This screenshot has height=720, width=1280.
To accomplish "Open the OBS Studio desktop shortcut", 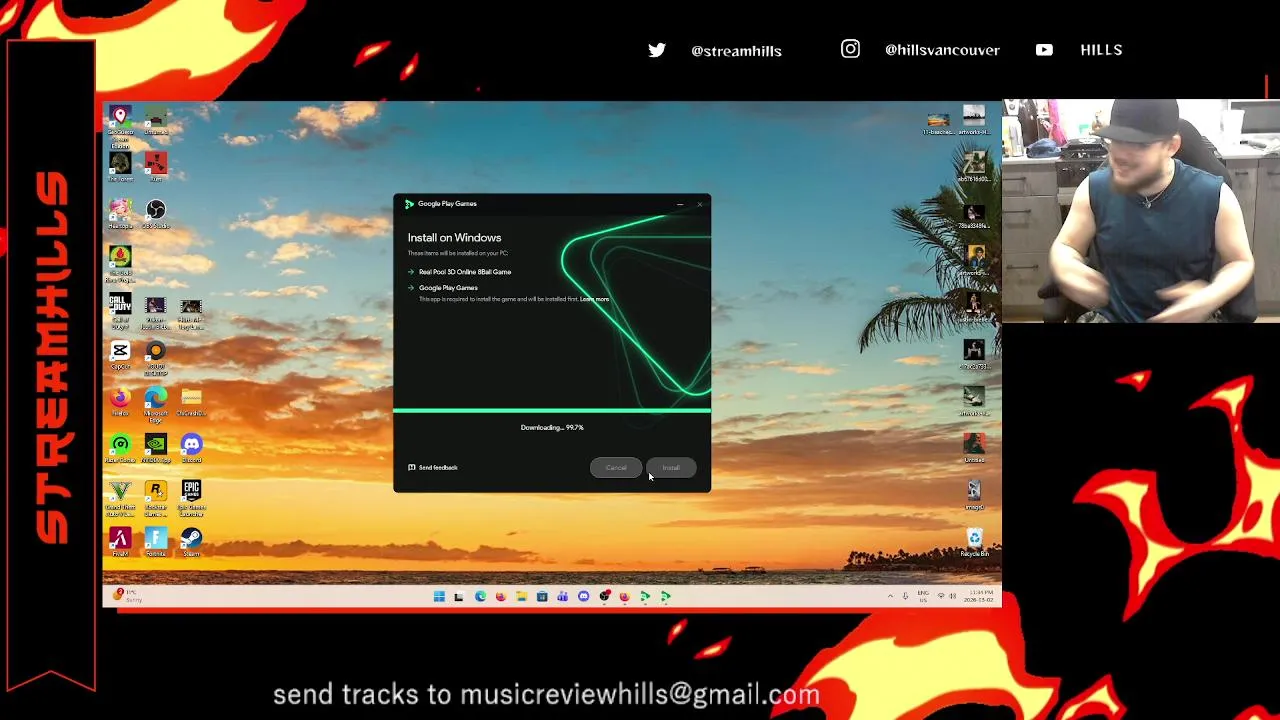I will 155,214.
